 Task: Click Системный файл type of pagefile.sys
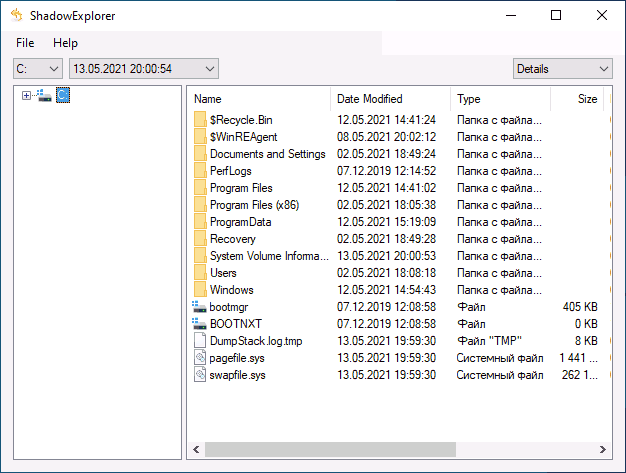tap(500, 358)
